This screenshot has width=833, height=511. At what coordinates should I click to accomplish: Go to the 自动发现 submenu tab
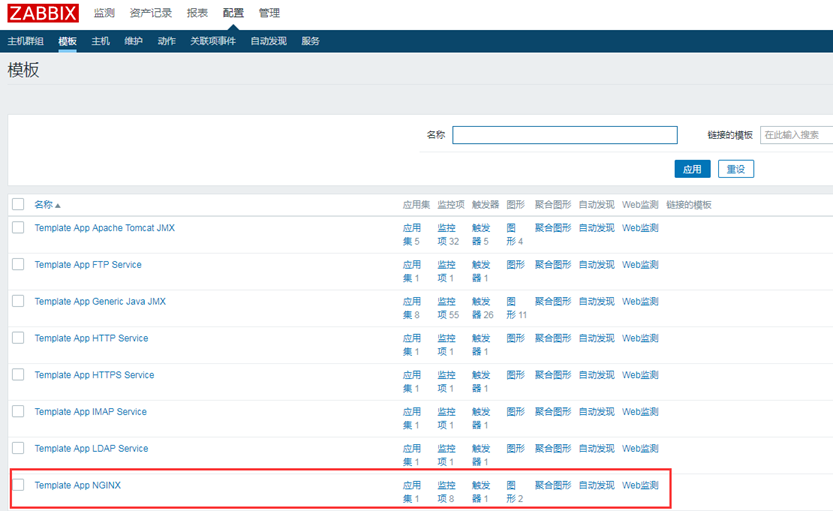[268, 41]
